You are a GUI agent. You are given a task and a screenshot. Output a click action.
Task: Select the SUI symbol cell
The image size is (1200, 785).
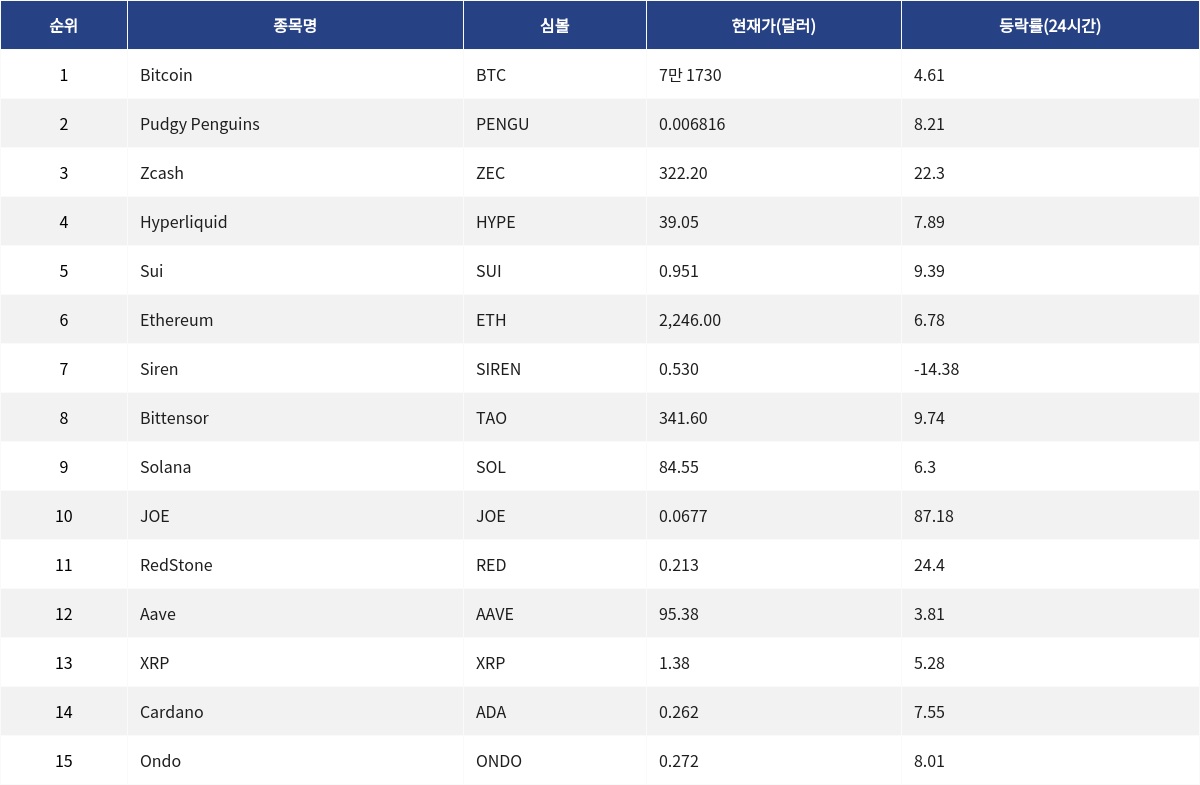(489, 271)
